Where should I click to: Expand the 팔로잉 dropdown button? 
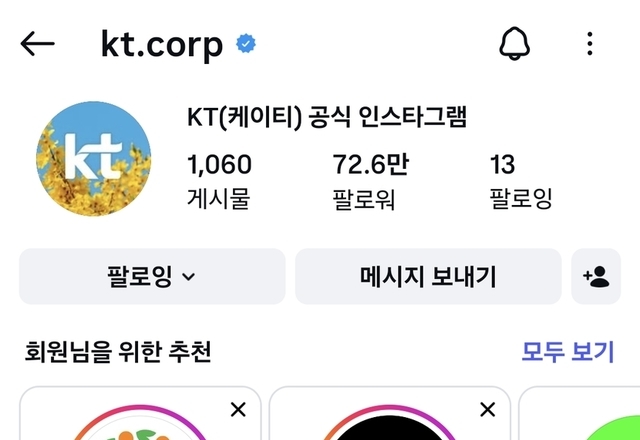tap(152, 276)
